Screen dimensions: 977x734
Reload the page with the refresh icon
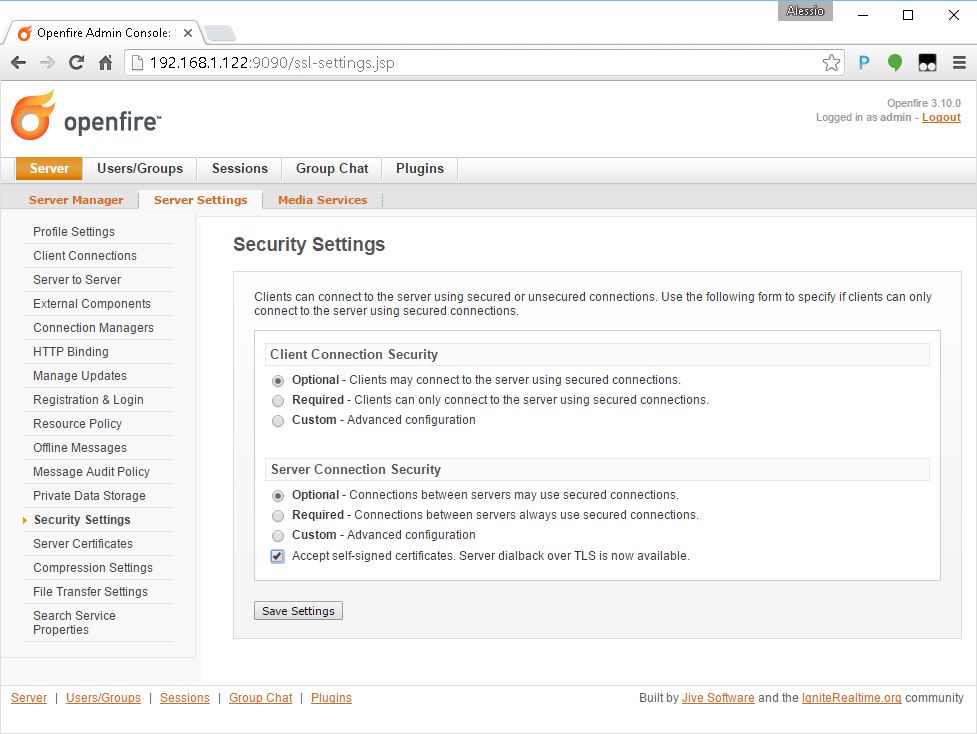(x=76, y=63)
